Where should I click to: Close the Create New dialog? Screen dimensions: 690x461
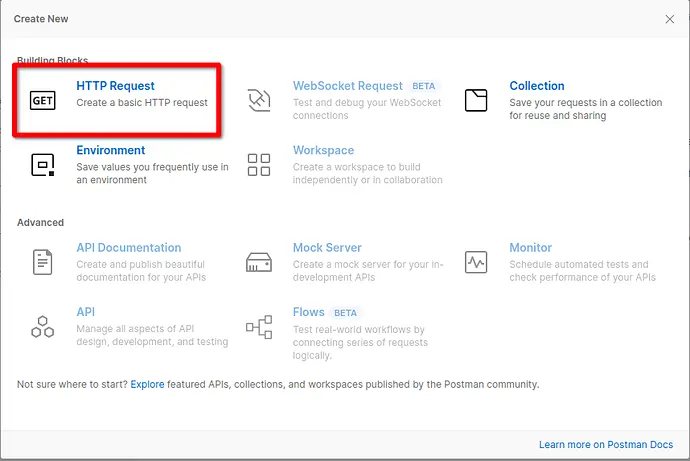[670, 19]
